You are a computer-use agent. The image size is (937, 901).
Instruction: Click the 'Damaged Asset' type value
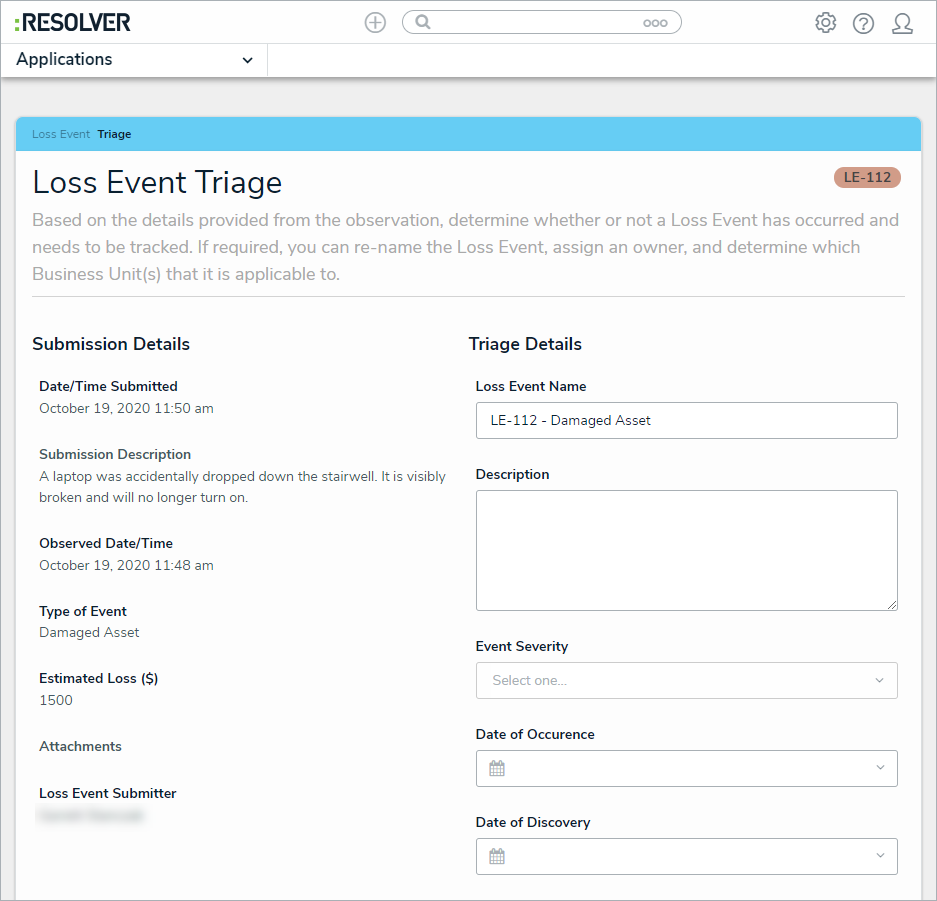[x=89, y=633]
